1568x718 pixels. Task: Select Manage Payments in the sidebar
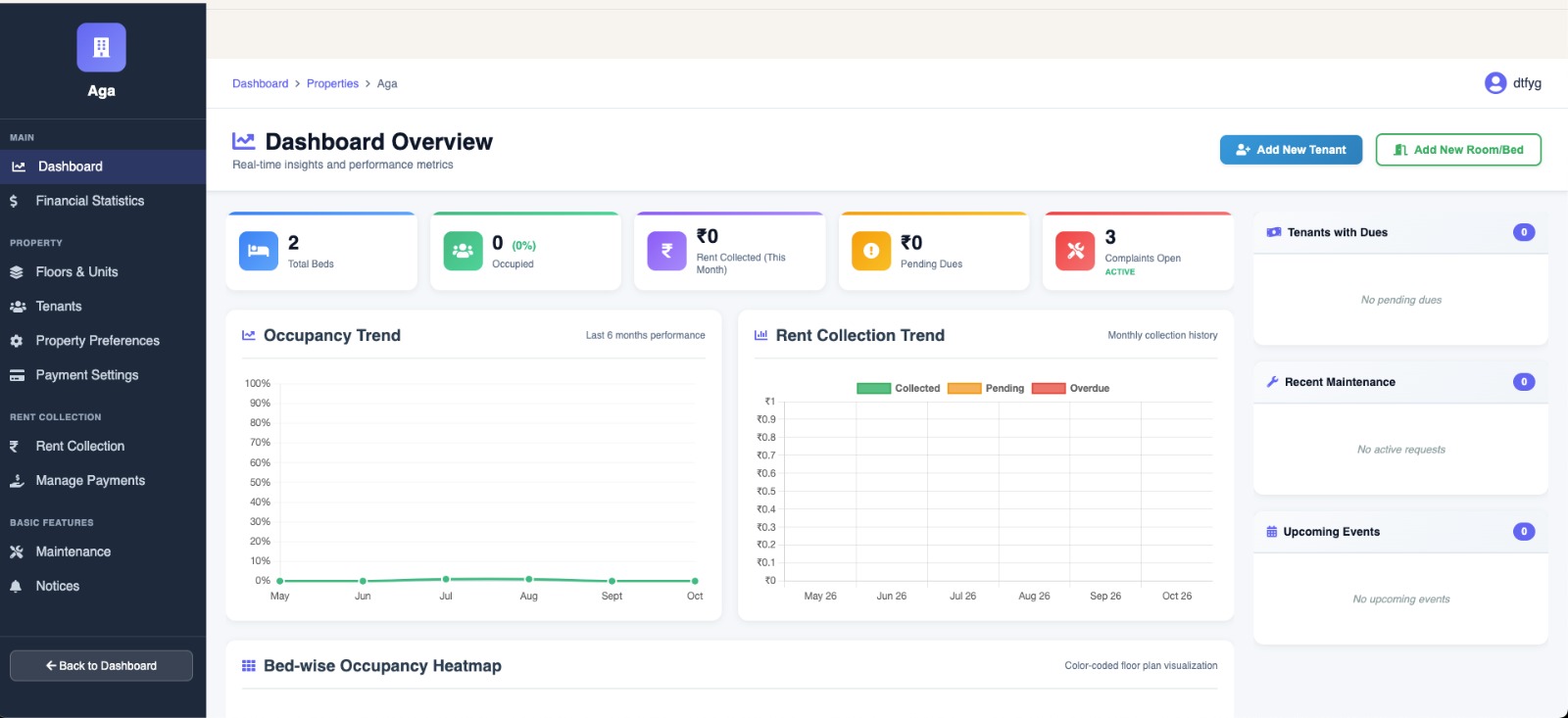[x=103, y=480]
